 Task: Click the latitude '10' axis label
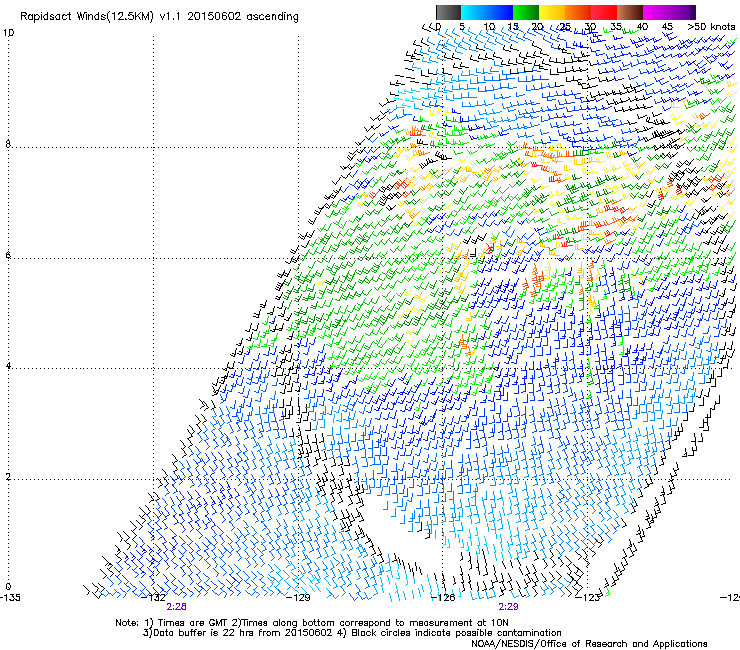(x=8, y=33)
